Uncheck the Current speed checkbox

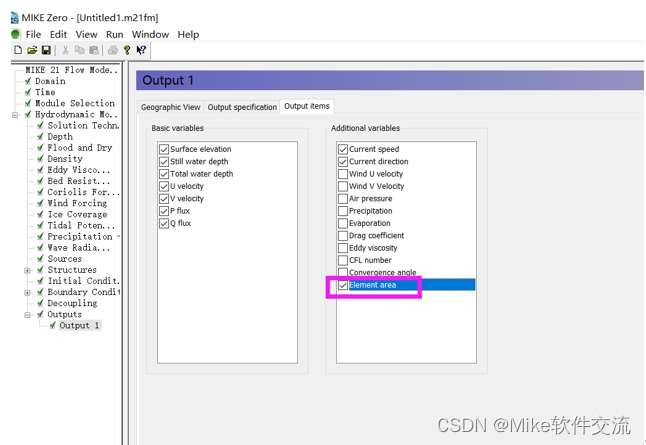pos(343,149)
